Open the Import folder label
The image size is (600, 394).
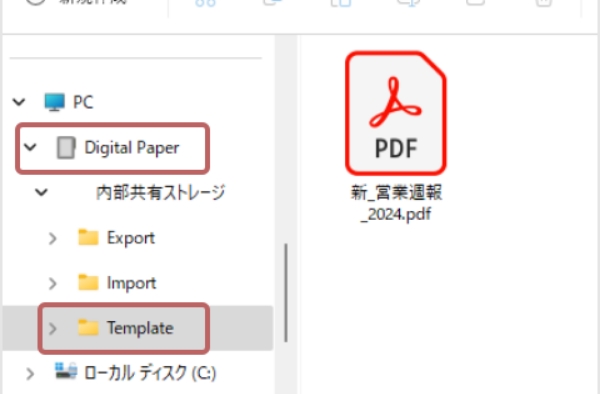tap(131, 283)
